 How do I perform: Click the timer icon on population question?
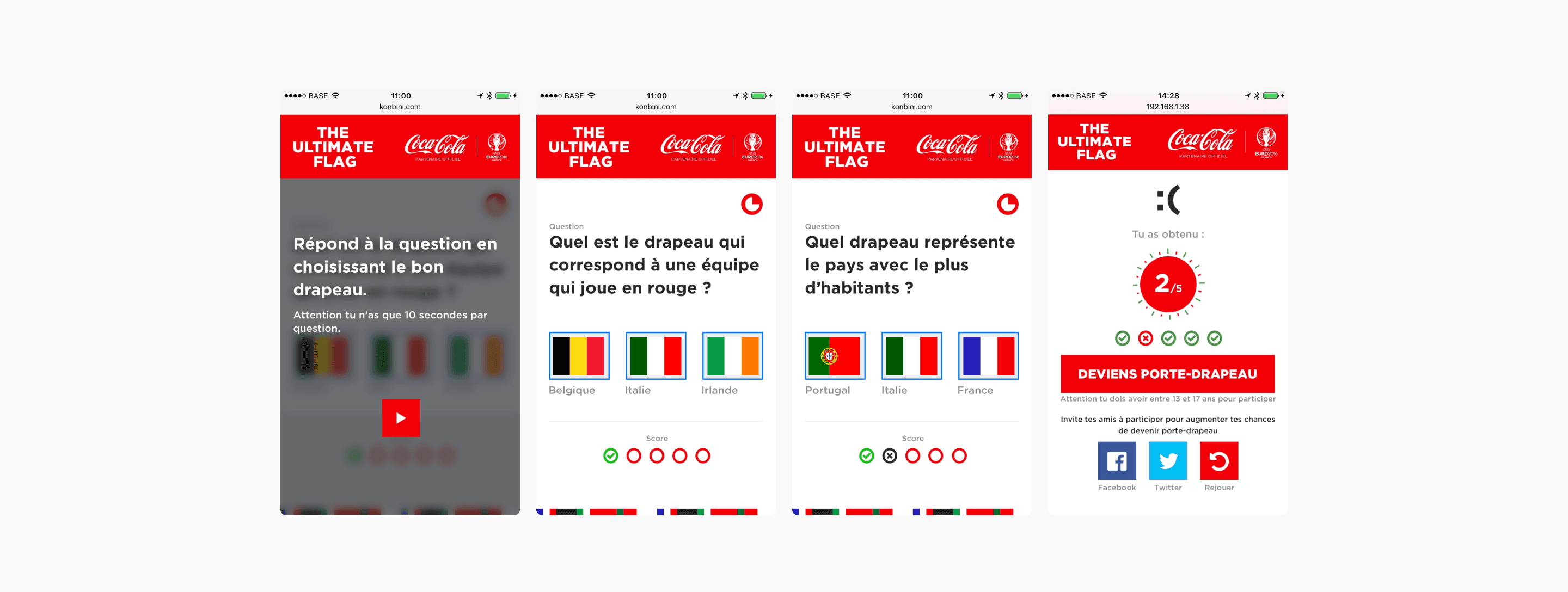pyautogui.click(x=1007, y=205)
